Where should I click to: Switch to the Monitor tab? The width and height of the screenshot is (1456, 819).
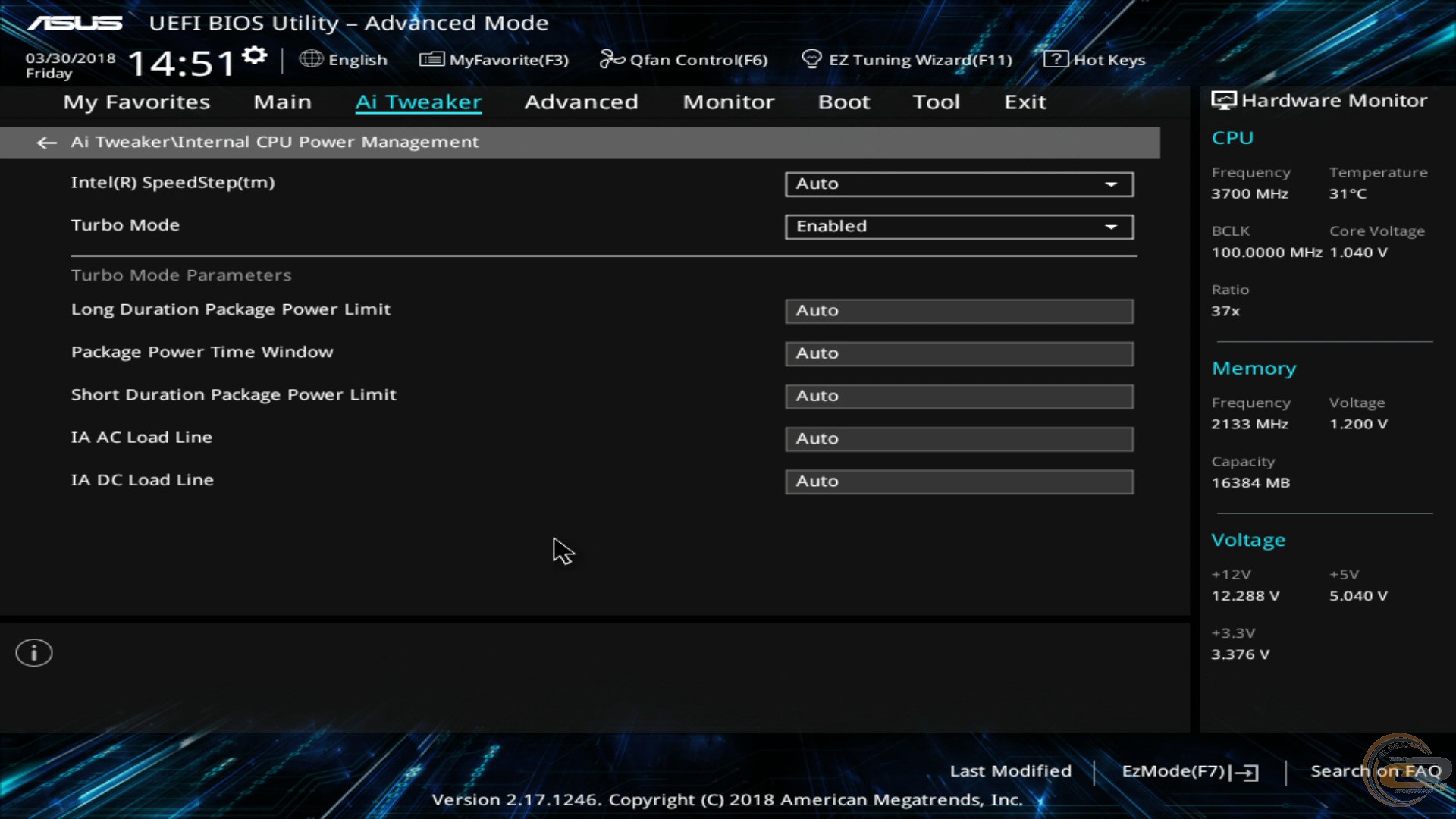click(x=728, y=102)
